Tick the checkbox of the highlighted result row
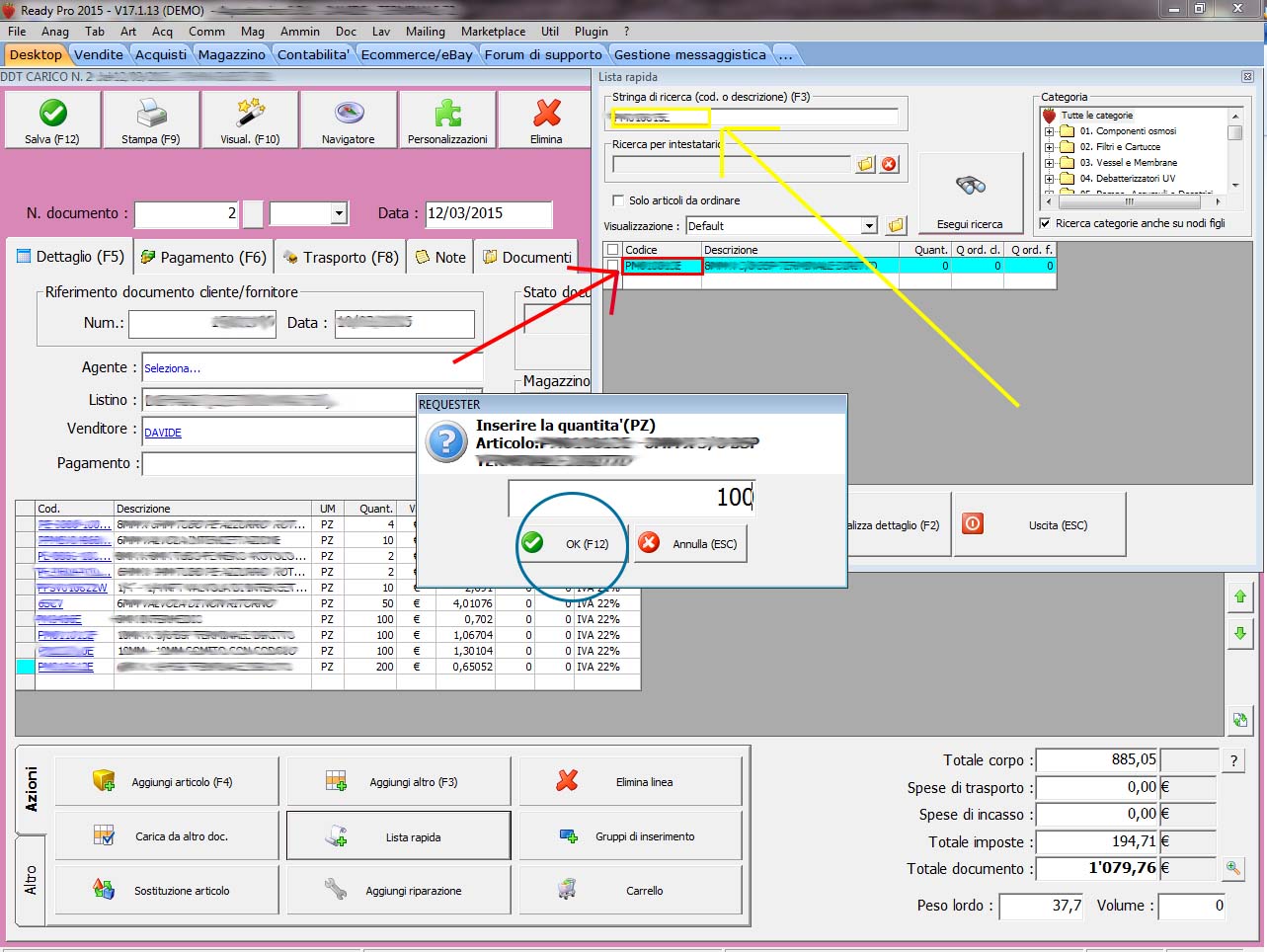 click(612, 266)
